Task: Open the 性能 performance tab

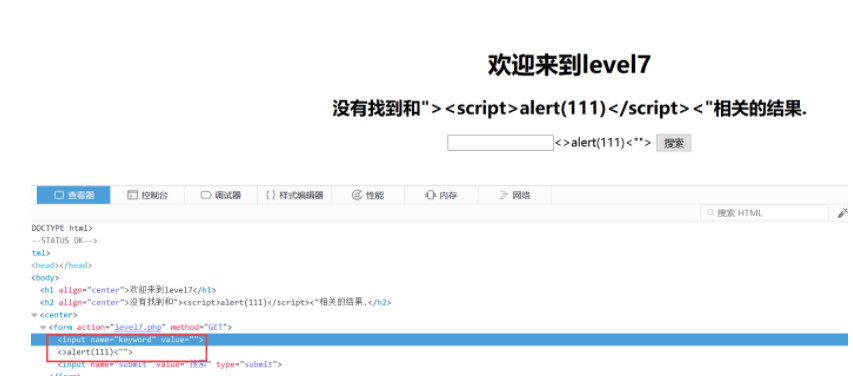Action: [368, 195]
